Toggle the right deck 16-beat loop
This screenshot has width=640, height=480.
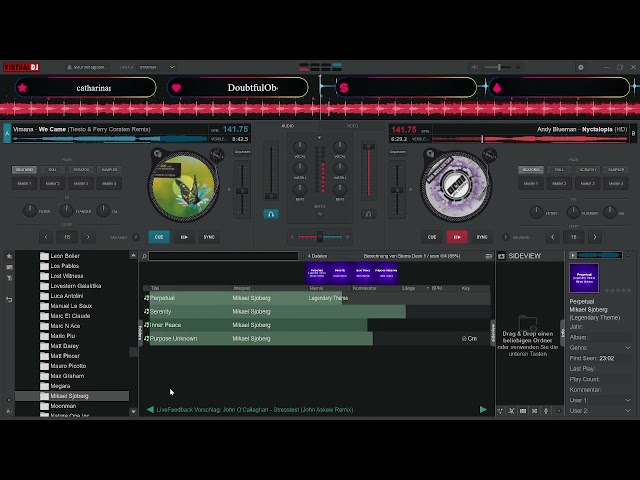(x=574, y=237)
